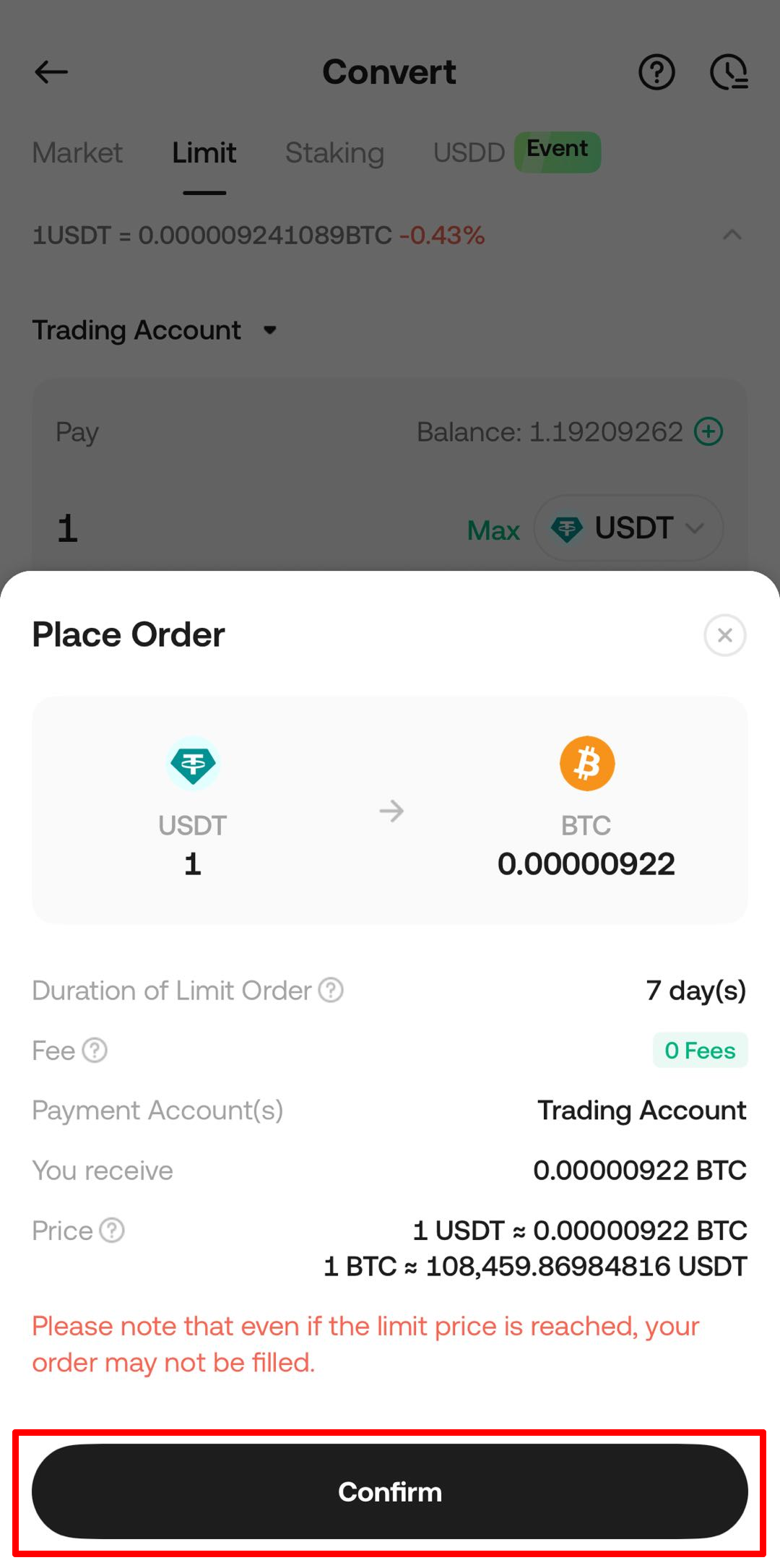Tap the Bitcoin logo in order summary
The height and width of the screenshot is (1568, 780).
(x=587, y=764)
